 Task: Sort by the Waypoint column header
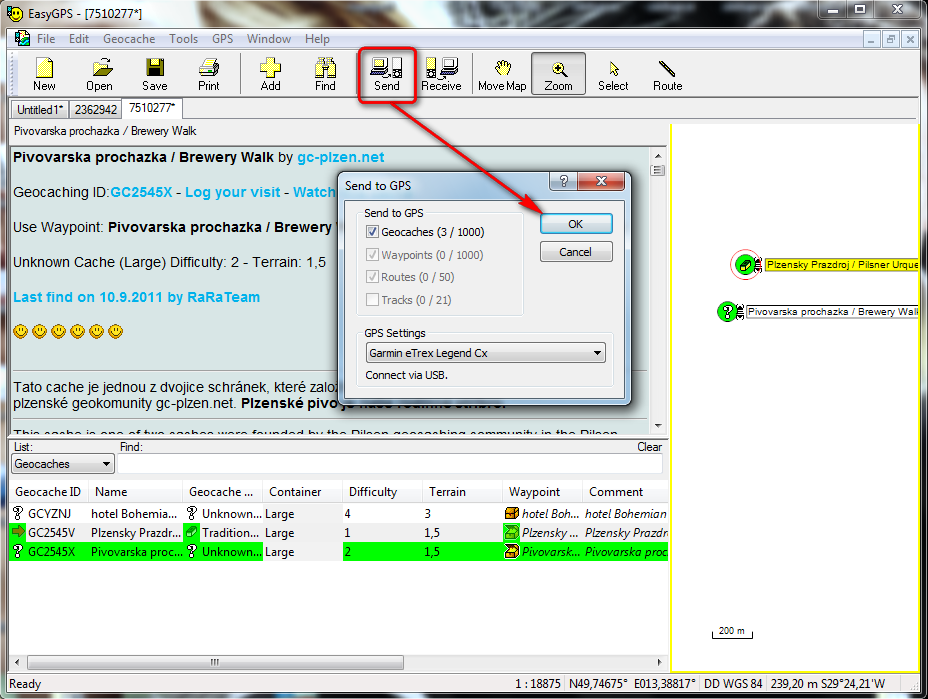(x=543, y=492)
